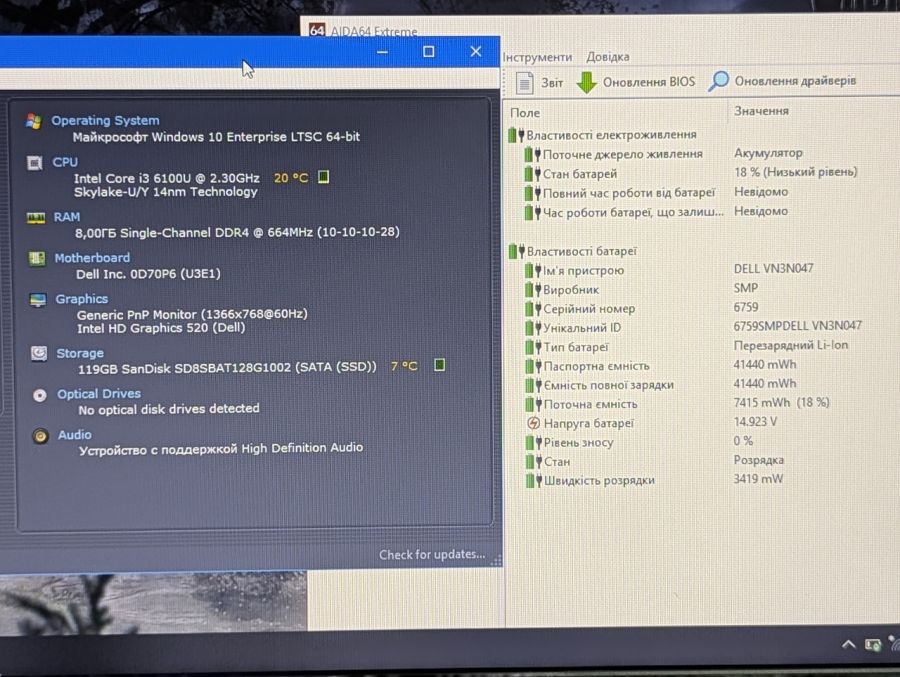Viewport: 900px width, 677px height.
Task: Click the Optical Drives disc icon
Action: (x=40, y=395)
